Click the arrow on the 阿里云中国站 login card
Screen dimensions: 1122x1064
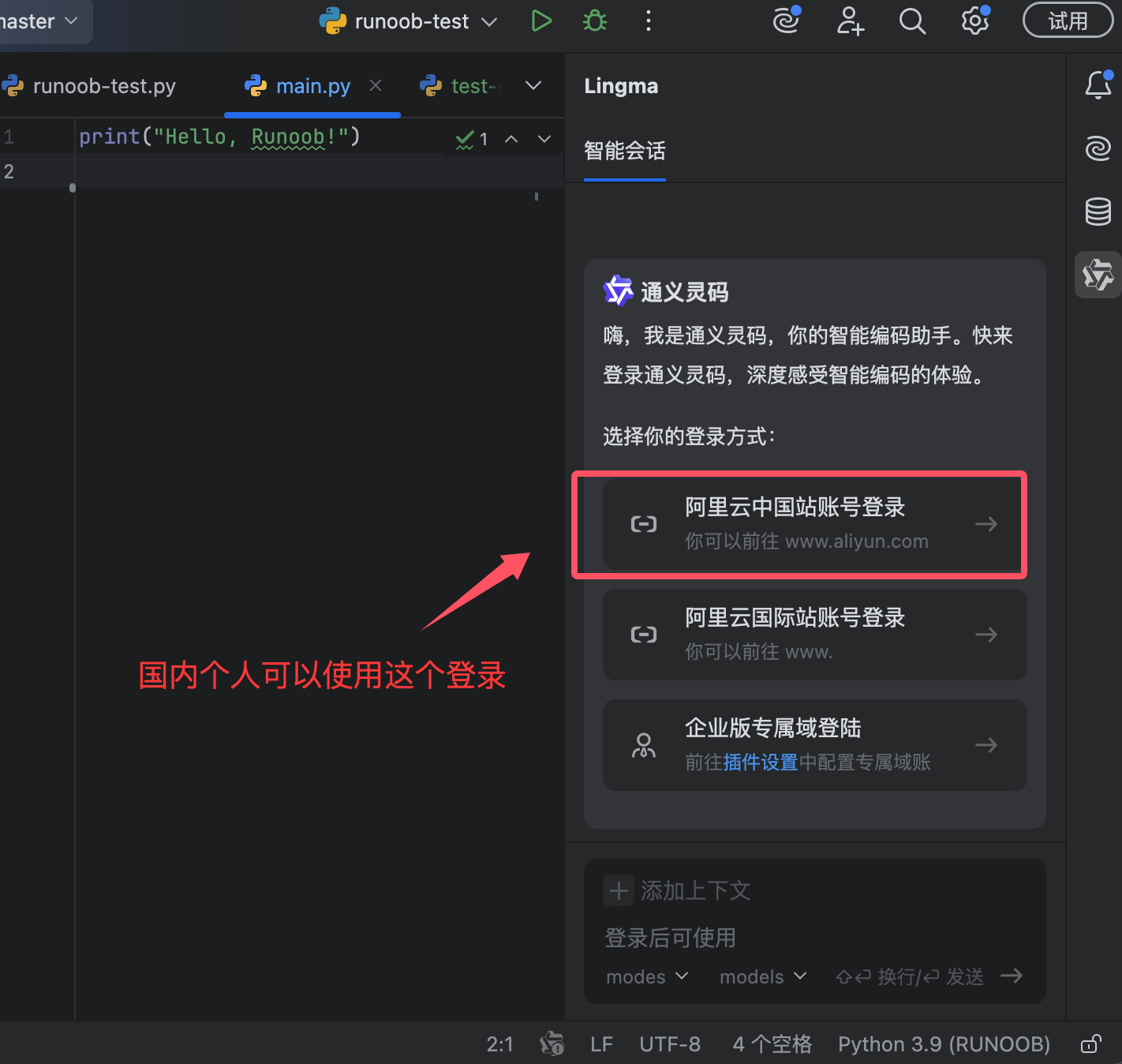click(986, 524)
